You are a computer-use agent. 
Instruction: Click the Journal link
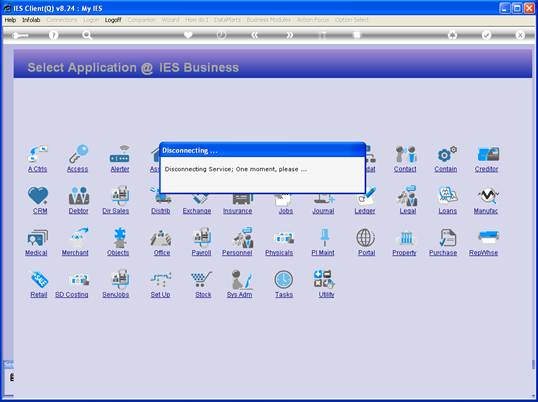(323, 211)
